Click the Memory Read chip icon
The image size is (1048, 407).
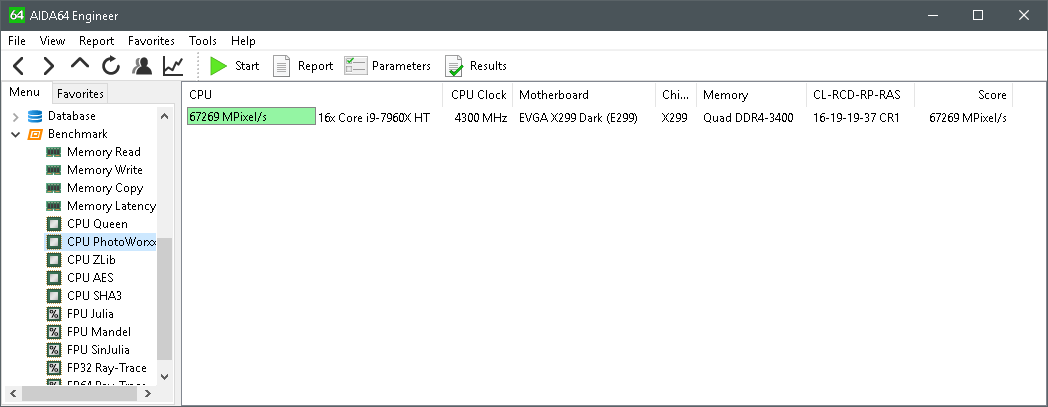[x=53, y=152]
